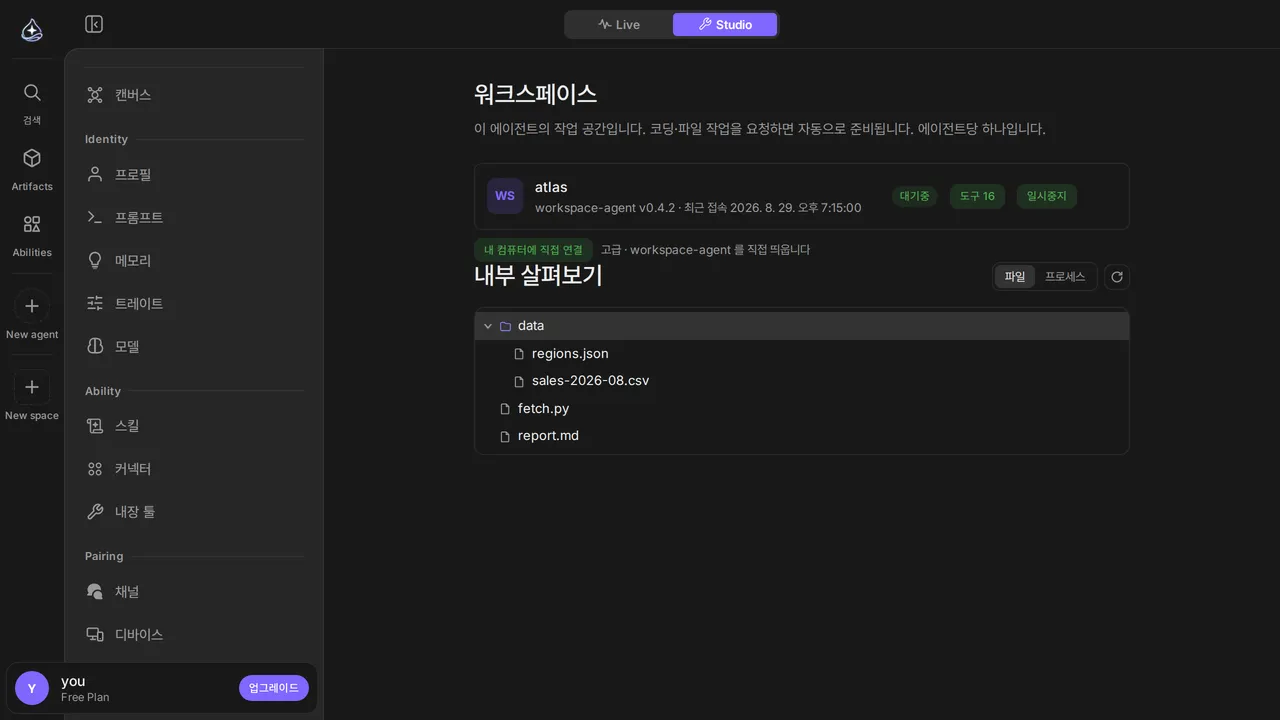
Task: Click the report.md file icon
Action: tap(505, 436)
